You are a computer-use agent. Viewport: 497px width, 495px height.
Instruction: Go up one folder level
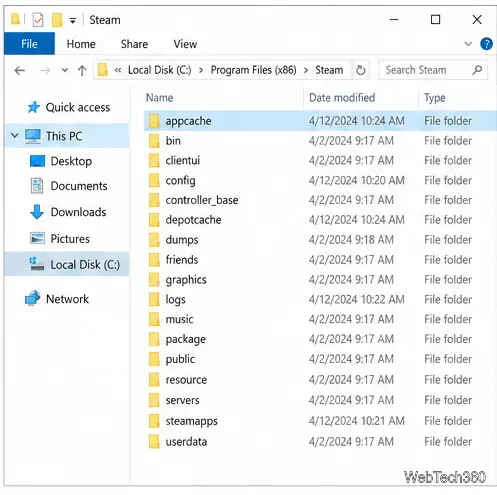point(82,70)
